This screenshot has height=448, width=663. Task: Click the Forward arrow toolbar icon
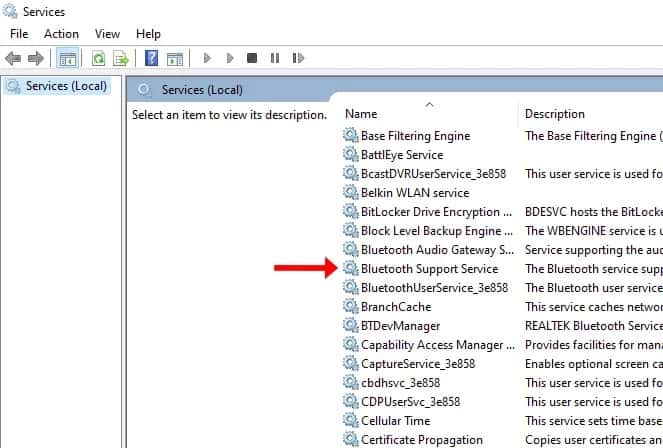tap(36, 58)
